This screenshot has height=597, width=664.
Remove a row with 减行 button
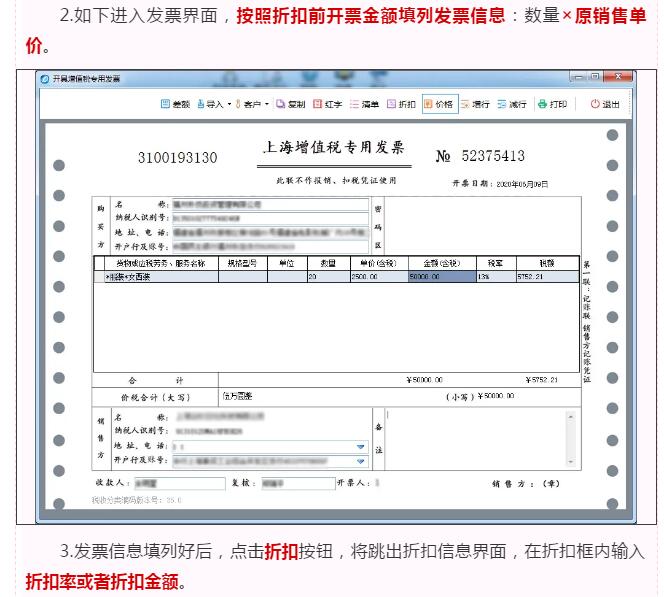(x=512, y=104)
